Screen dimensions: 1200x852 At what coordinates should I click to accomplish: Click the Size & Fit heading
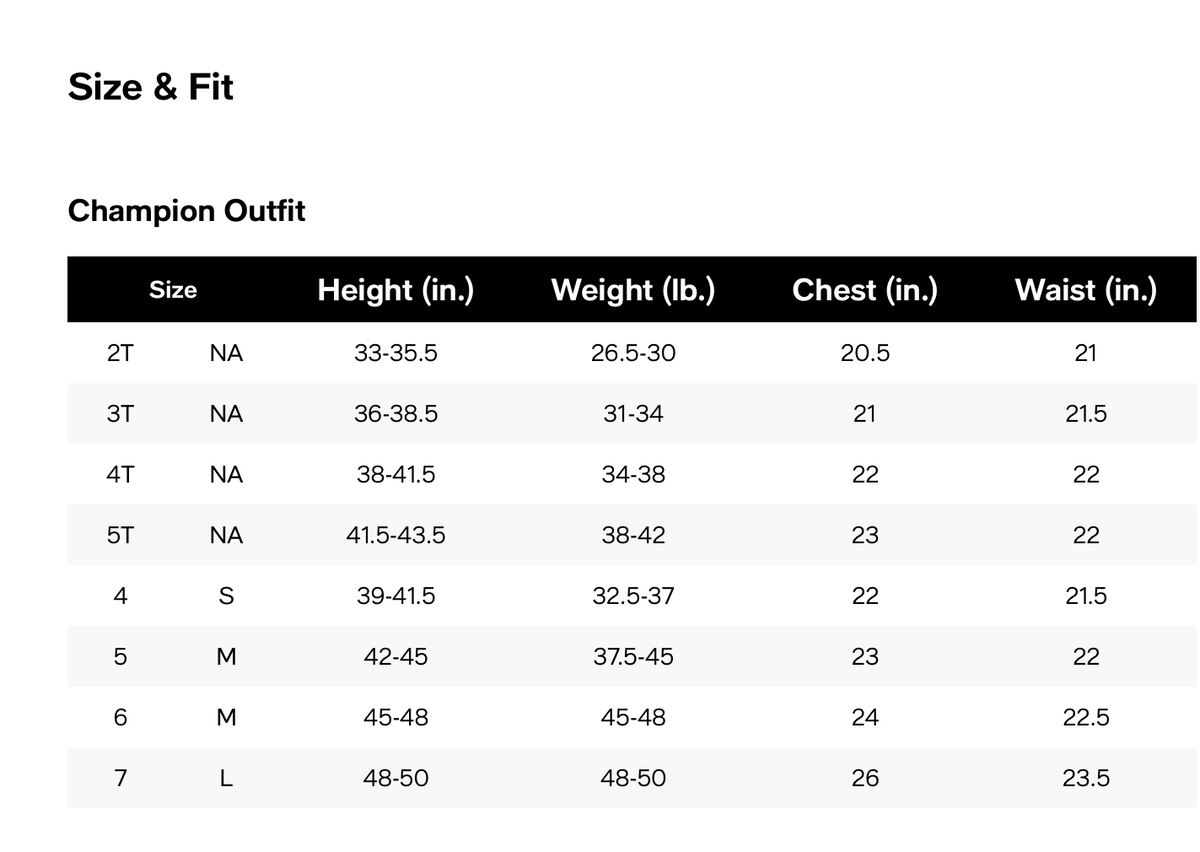coord(151,87)
